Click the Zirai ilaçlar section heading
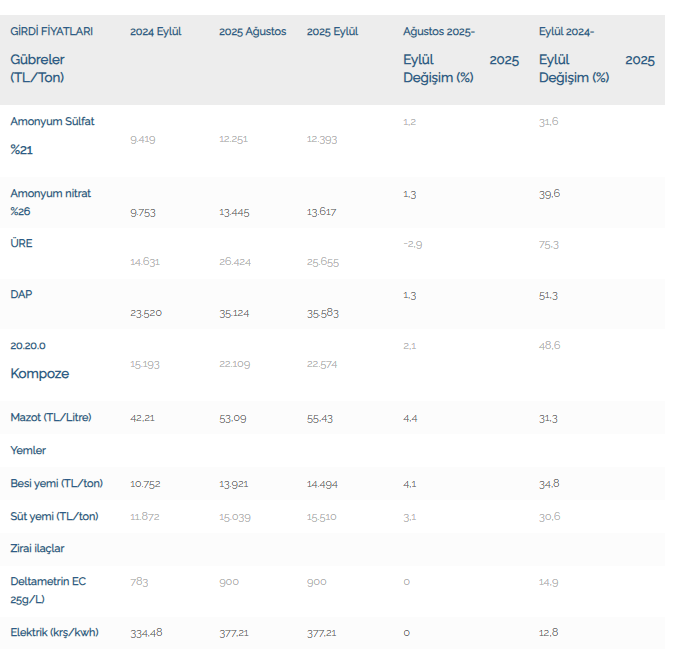 [38, 548]
